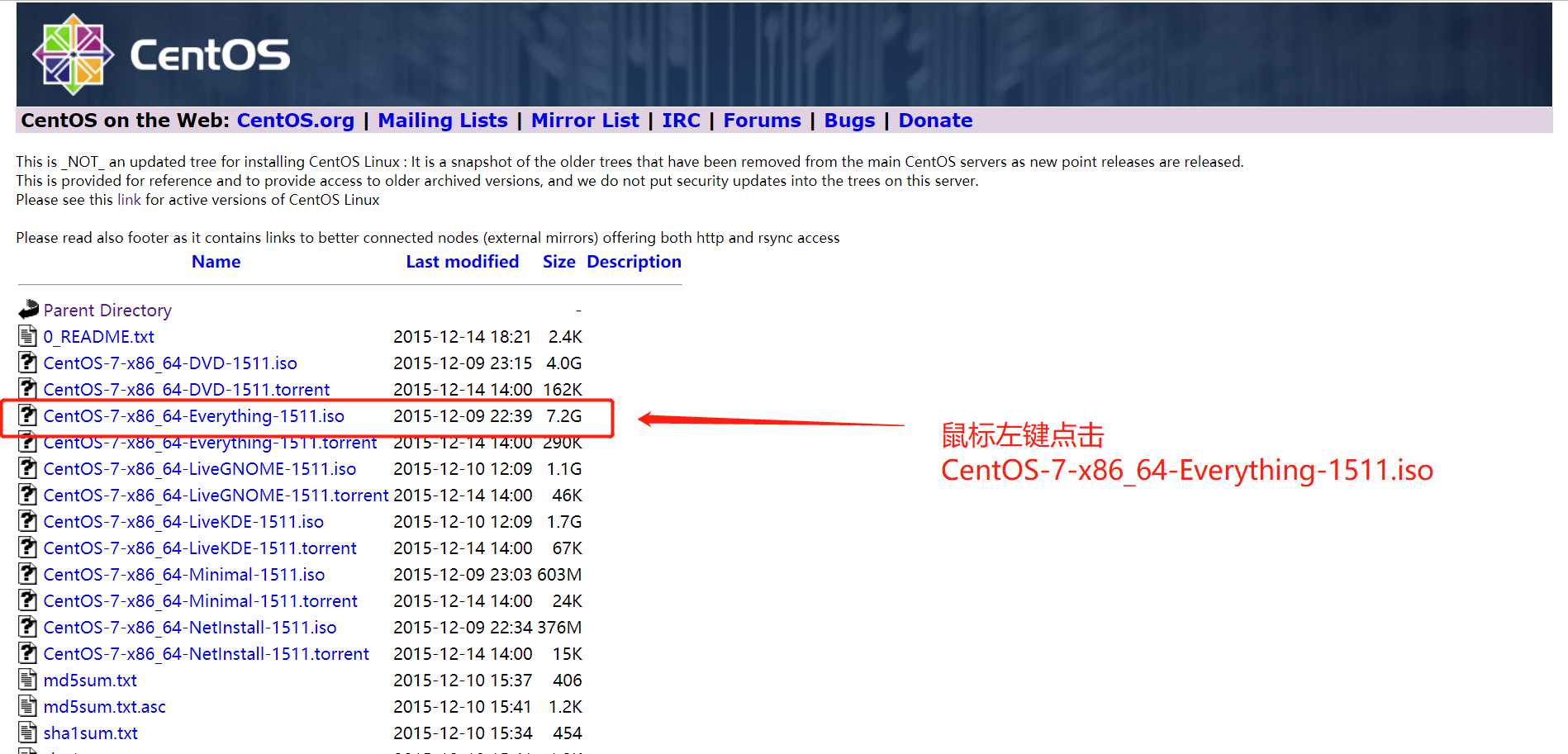Image resolution: width=1568 pixels, height=754 pixels.
Task: Open md5sum.txt checksum file
Action: (x=90, y=680)
